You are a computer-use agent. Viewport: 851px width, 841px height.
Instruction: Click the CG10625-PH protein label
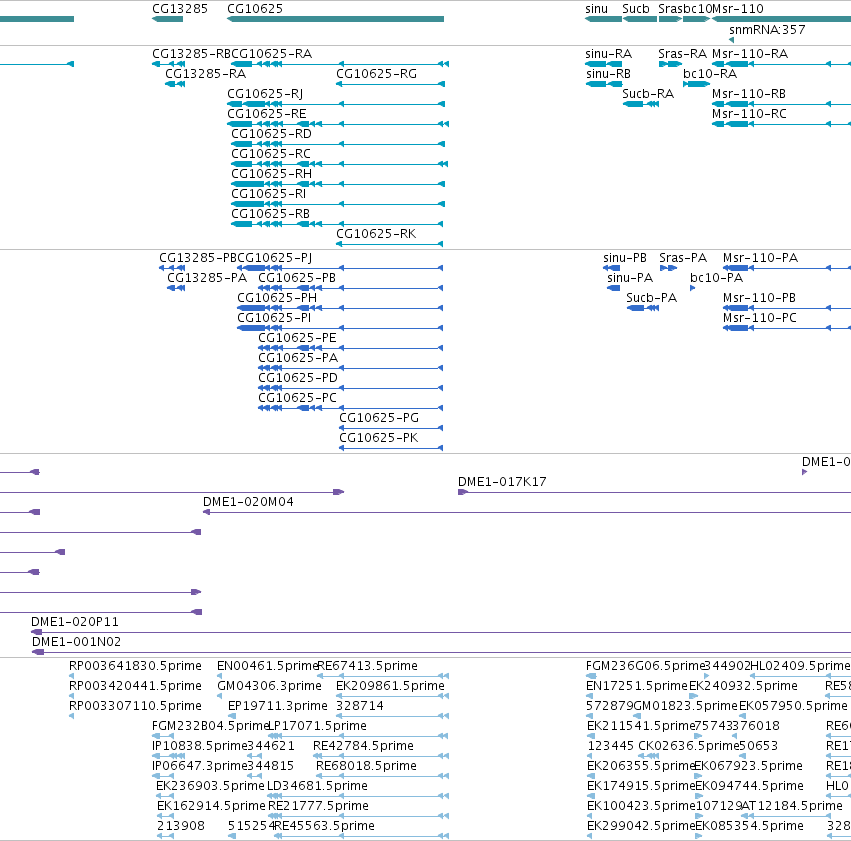click(277, 298)
